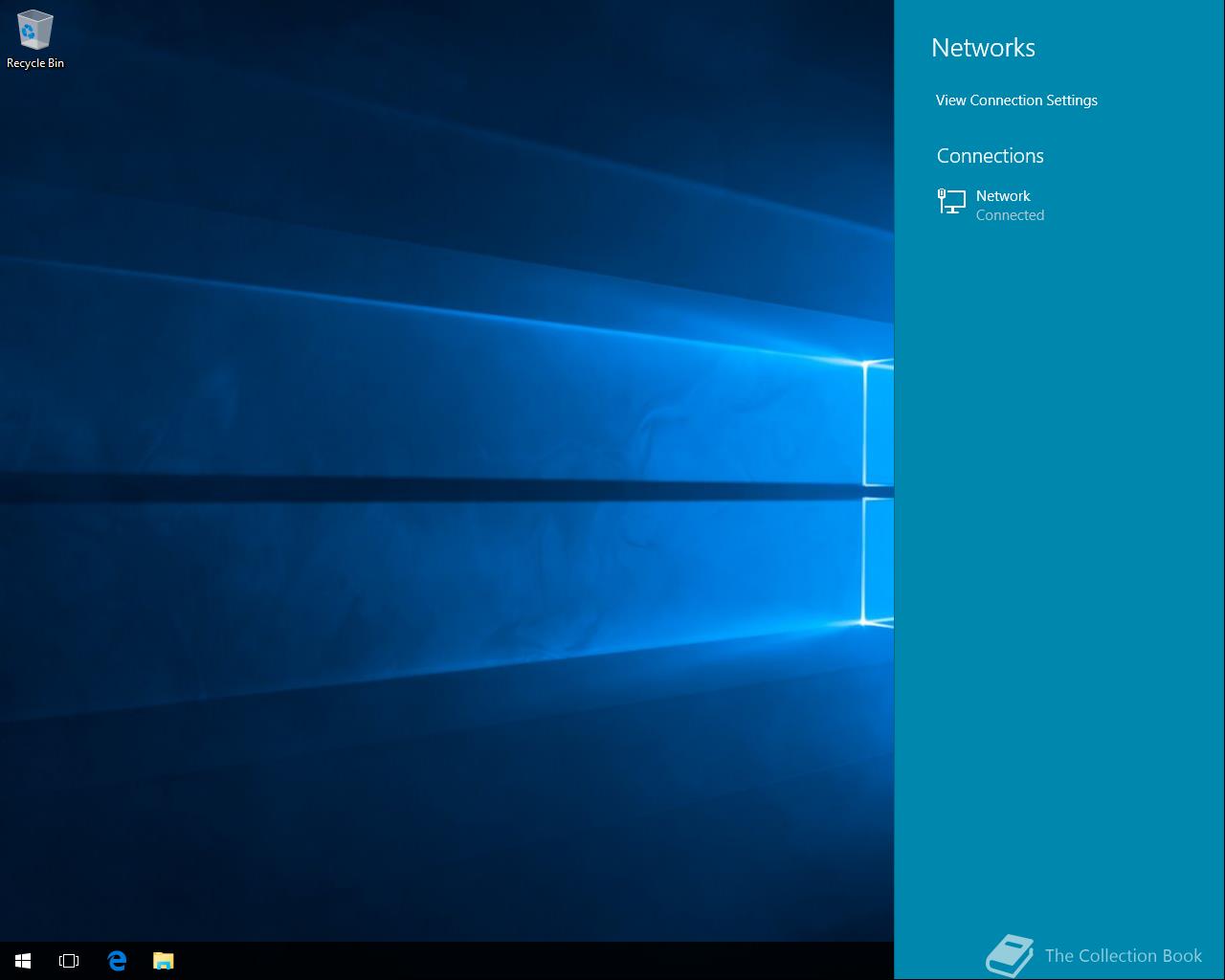Select the wired network computer icon
Image resolution: width=1225 pixels, height=980 pixels.
(951, 201)
